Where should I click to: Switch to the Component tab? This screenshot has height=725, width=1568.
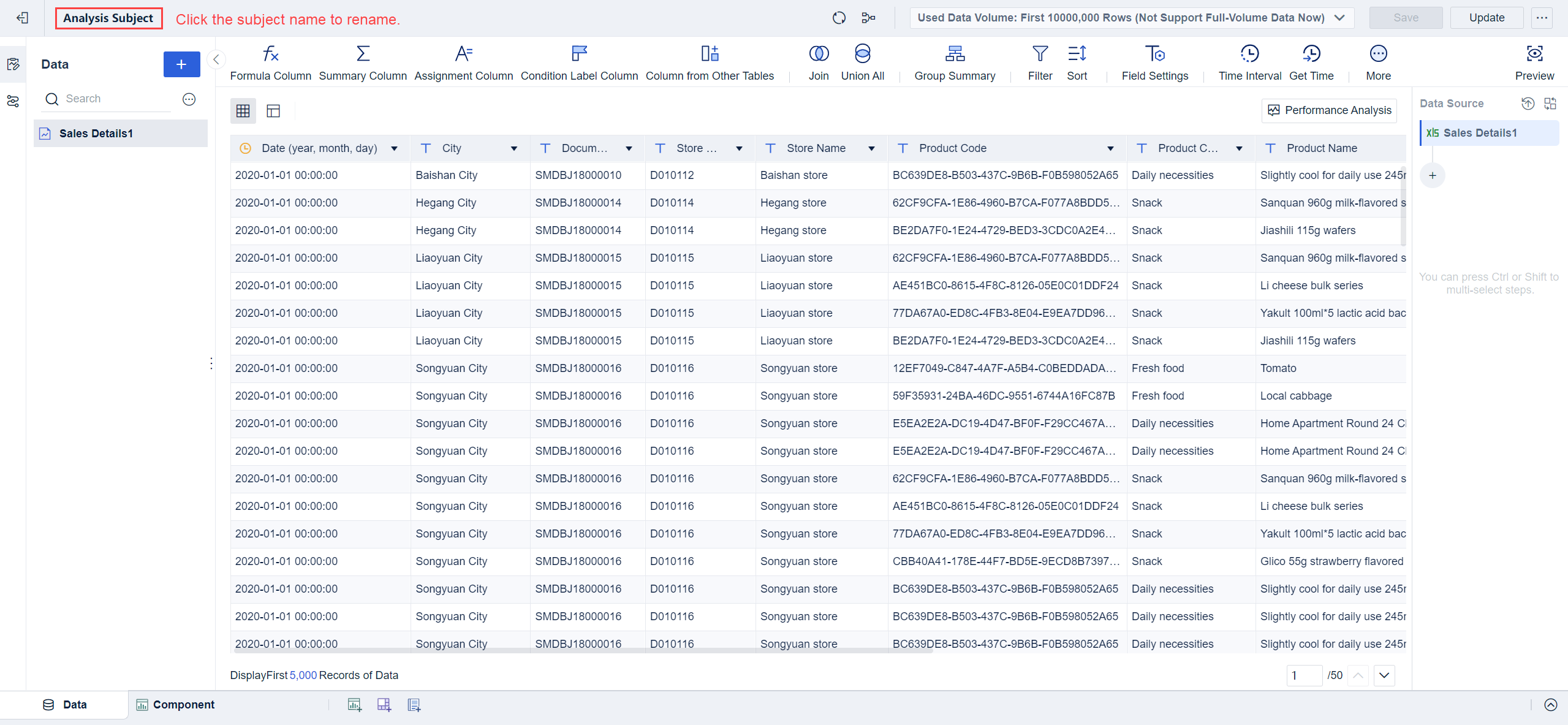point(183,704)
